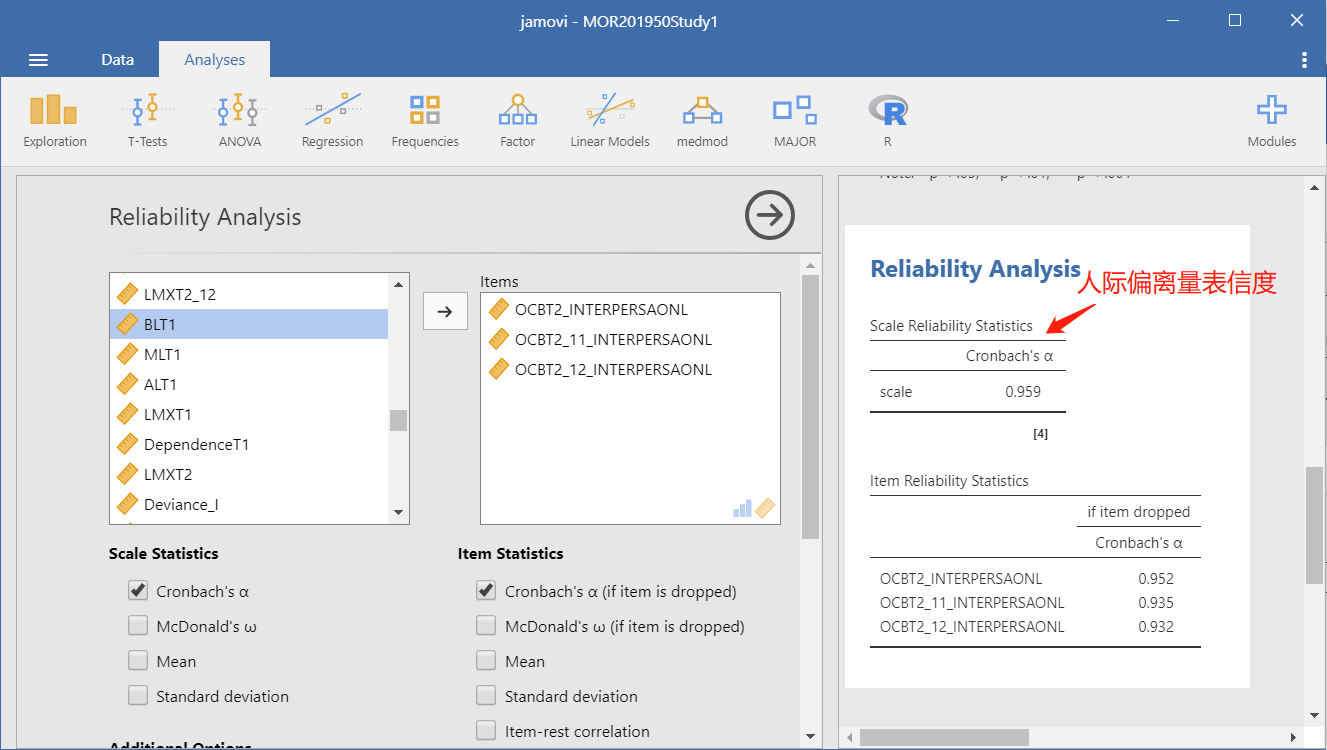Select variable ALT1 in list
This screenshot has width=1327, height=750.
coord(249,384)
